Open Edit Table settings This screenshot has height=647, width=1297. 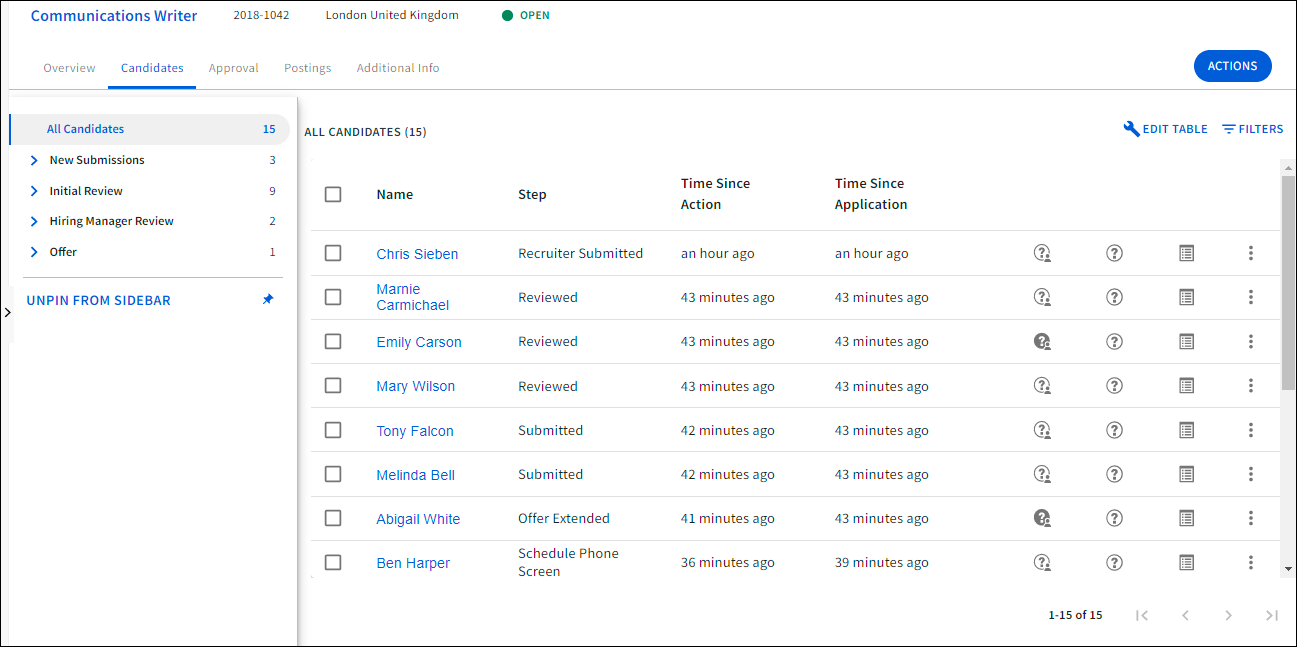point(1166,129)
